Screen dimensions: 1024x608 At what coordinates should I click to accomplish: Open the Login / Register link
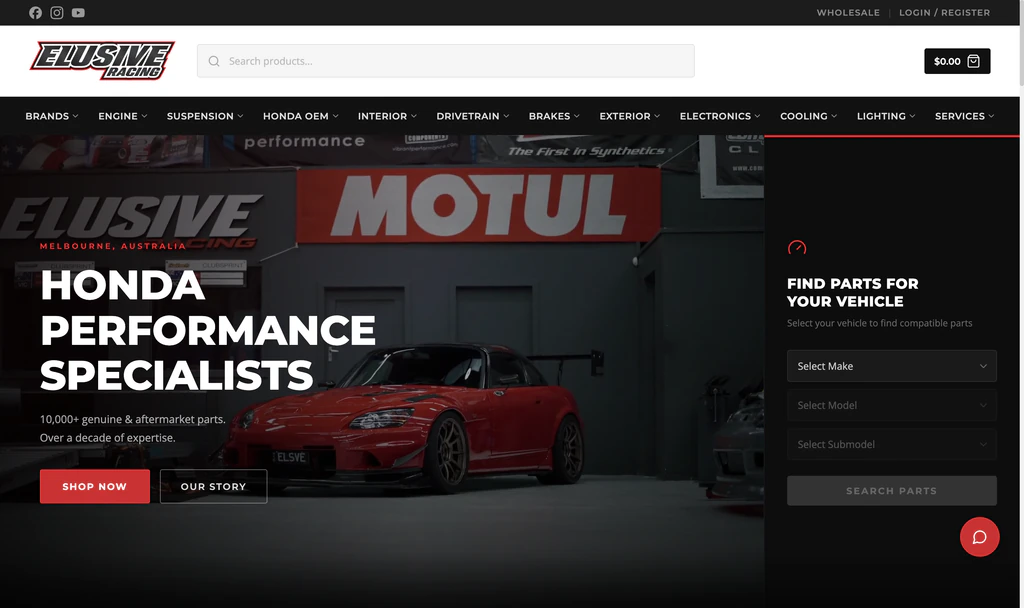pyautogui.click(x=944, y=12)
